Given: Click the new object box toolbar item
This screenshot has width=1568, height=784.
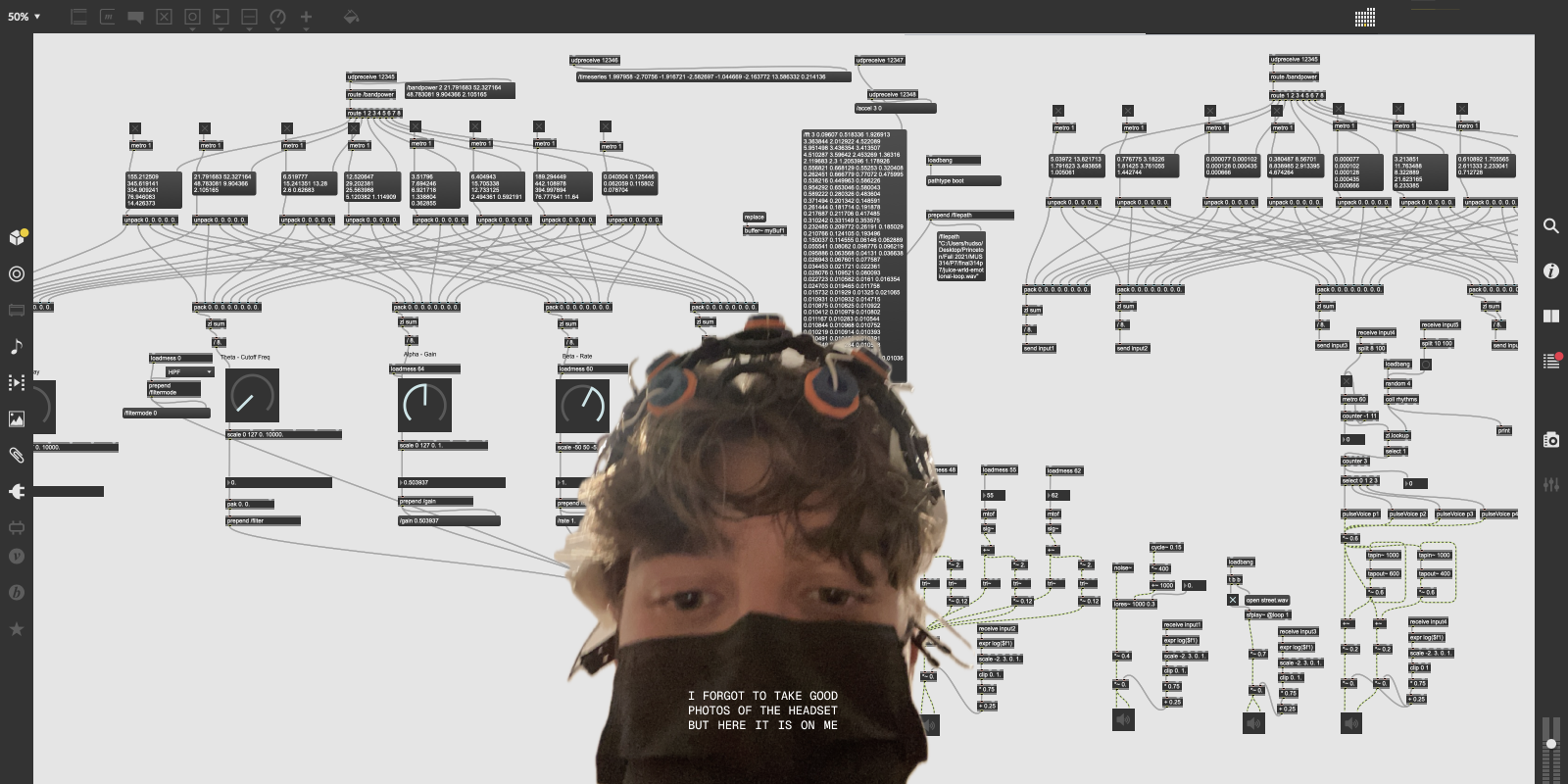Looking at the screenshot, I should 79,17.
